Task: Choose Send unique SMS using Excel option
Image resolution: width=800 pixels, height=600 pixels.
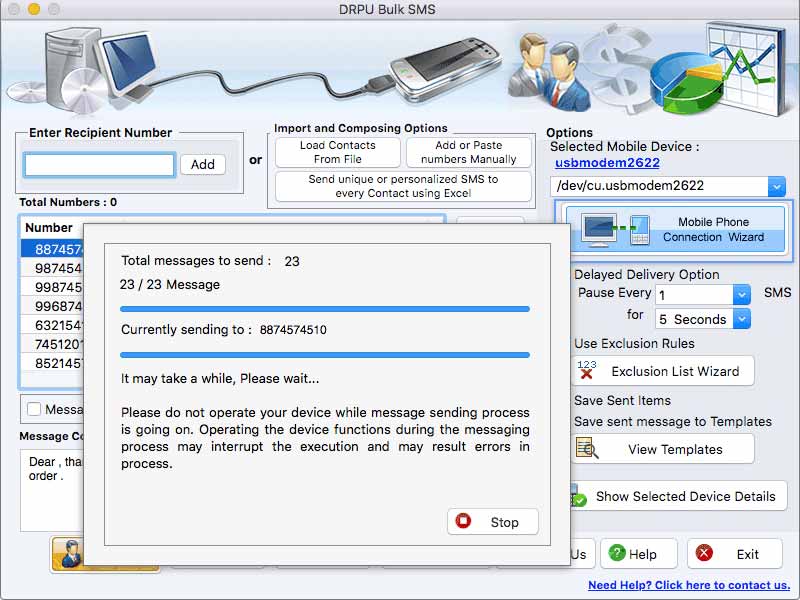Action: 403,185
